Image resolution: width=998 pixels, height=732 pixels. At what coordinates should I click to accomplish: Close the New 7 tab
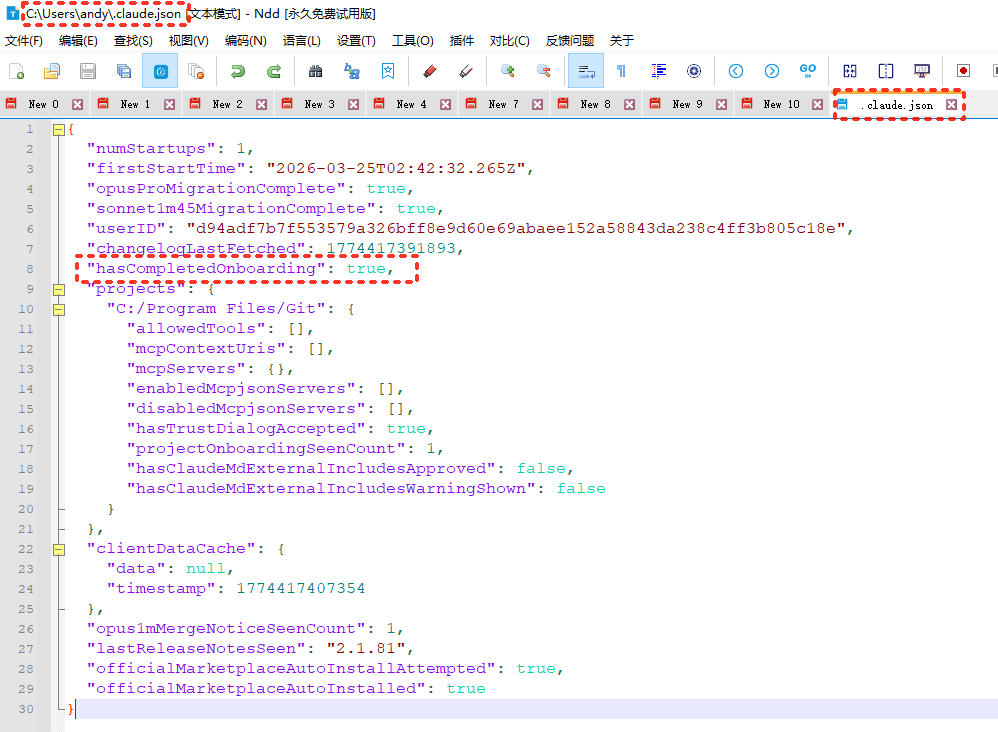tap(537, 104)
